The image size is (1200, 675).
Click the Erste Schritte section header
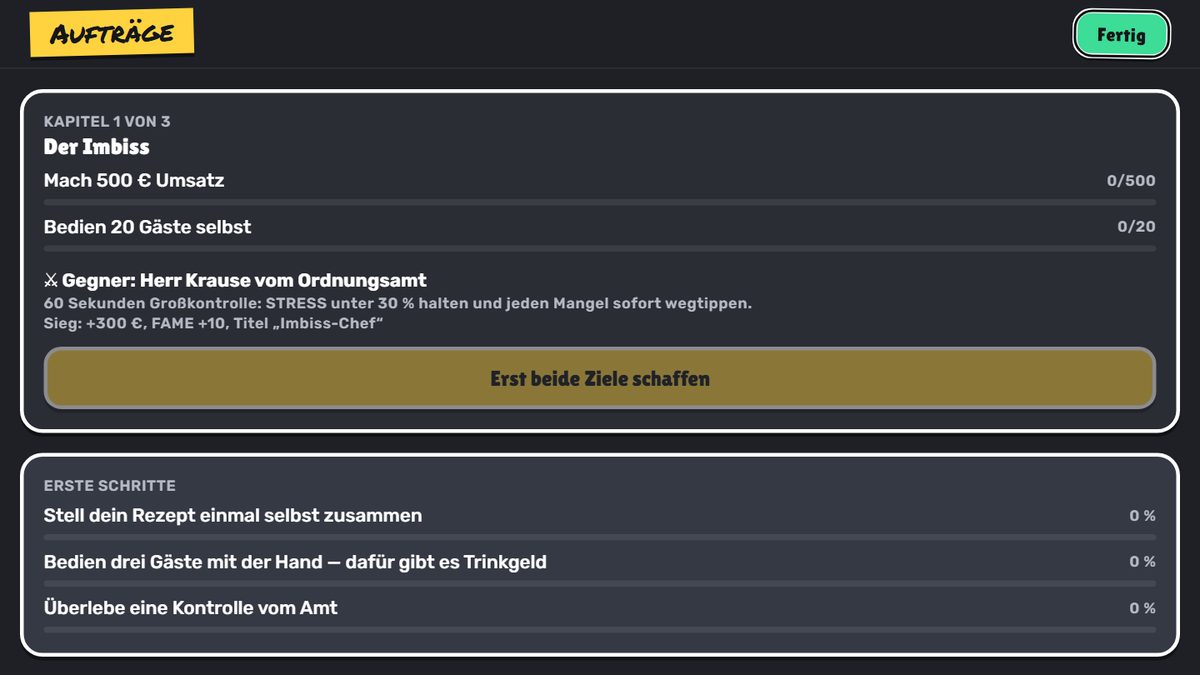(x=110, y=485)
